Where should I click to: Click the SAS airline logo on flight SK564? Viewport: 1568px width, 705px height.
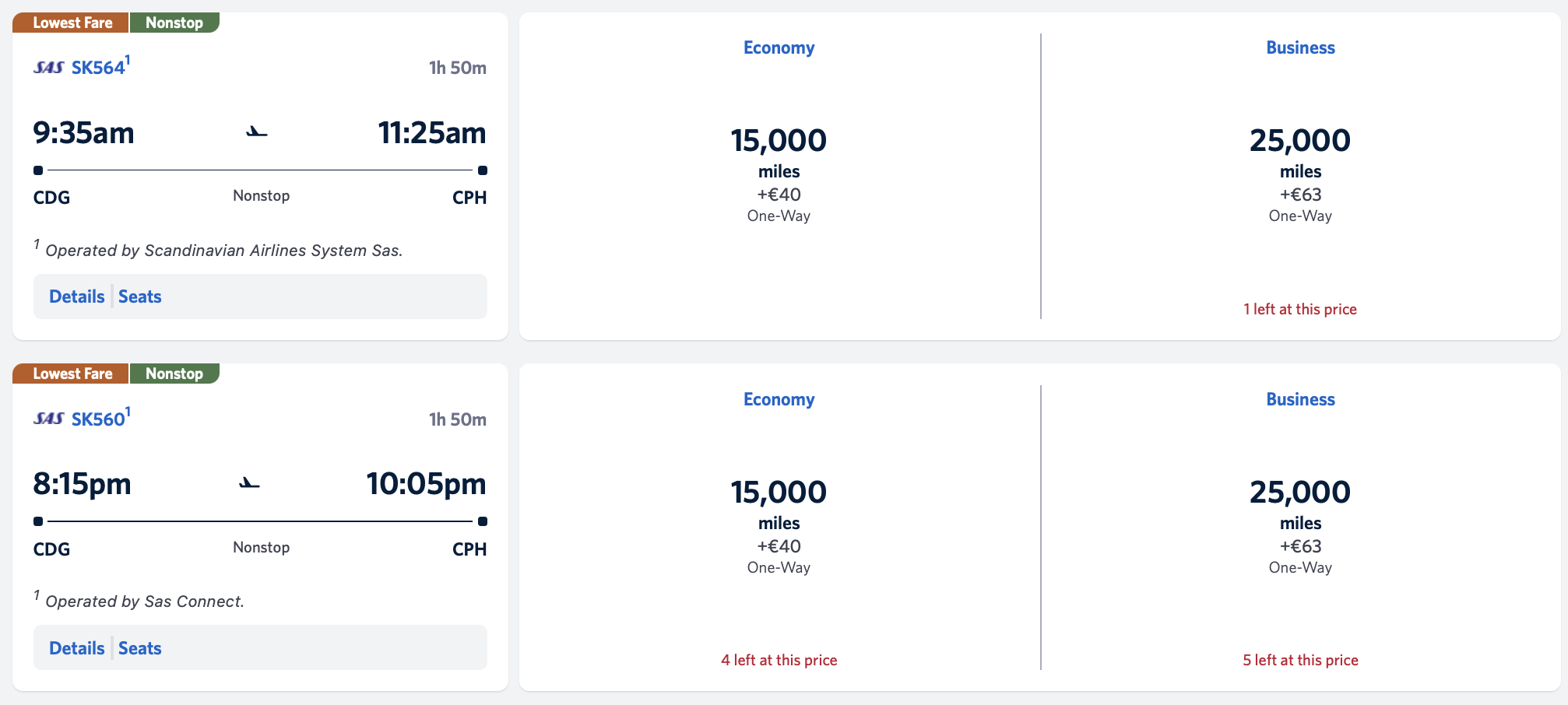[x=50, y=67]
